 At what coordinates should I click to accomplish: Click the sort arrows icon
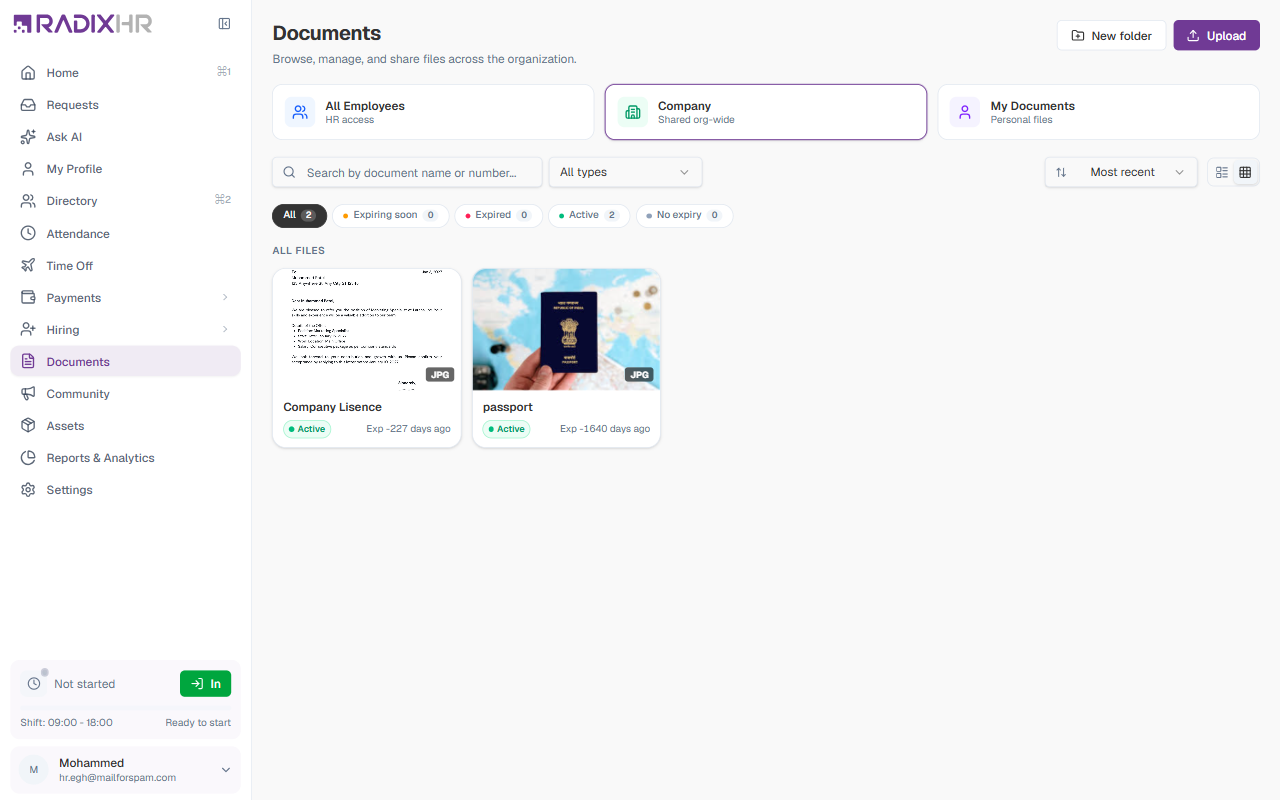pyautogui.click(x=1061, y=172)
